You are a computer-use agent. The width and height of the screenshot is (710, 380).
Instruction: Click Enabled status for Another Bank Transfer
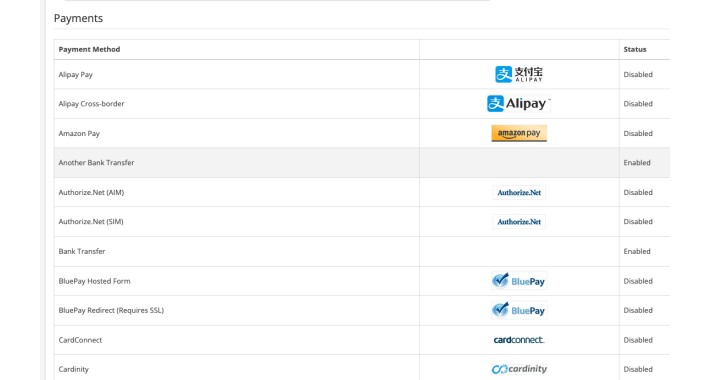637,163
